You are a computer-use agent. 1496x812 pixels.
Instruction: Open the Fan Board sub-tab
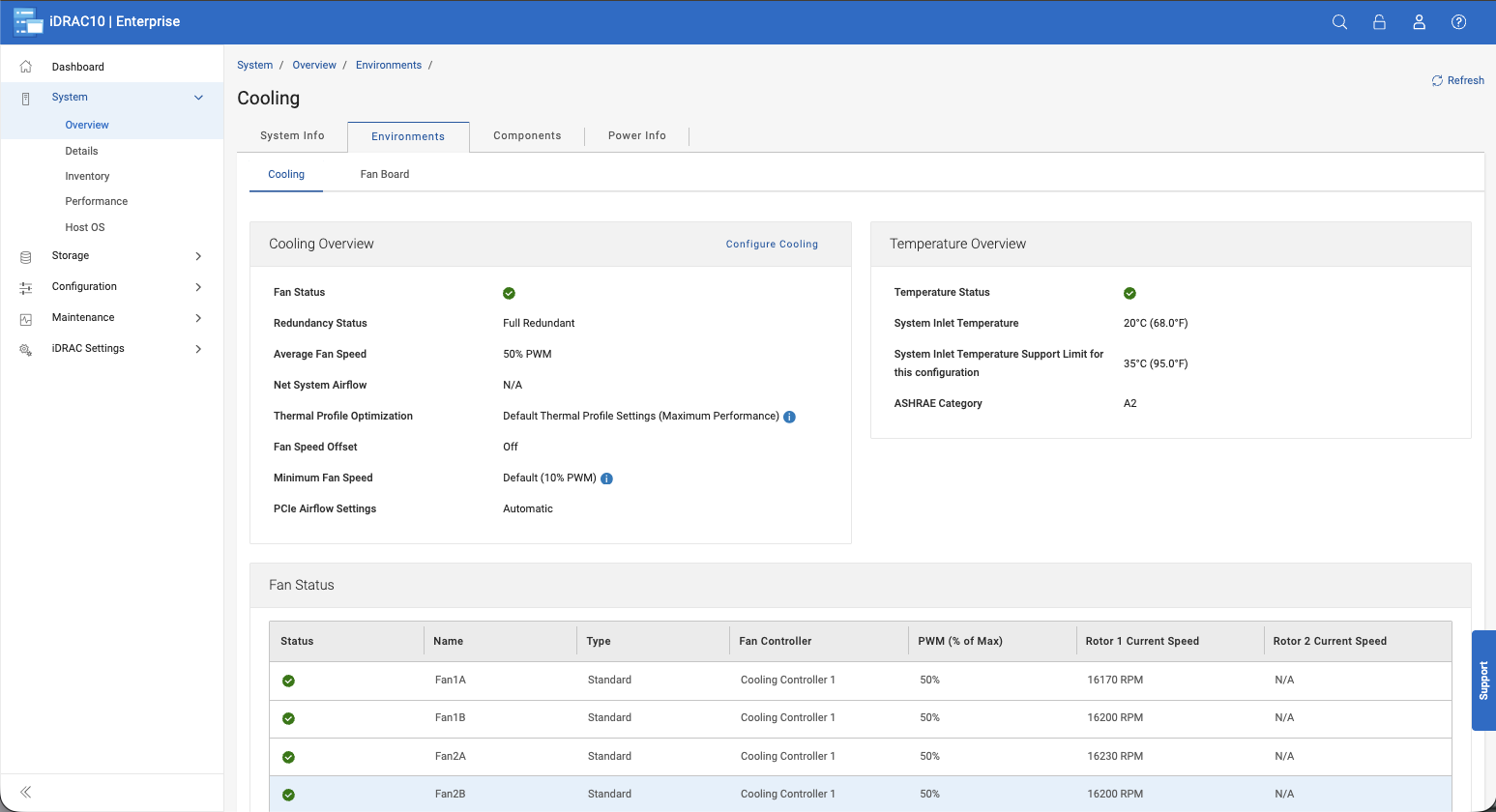(x=384, y=175)
